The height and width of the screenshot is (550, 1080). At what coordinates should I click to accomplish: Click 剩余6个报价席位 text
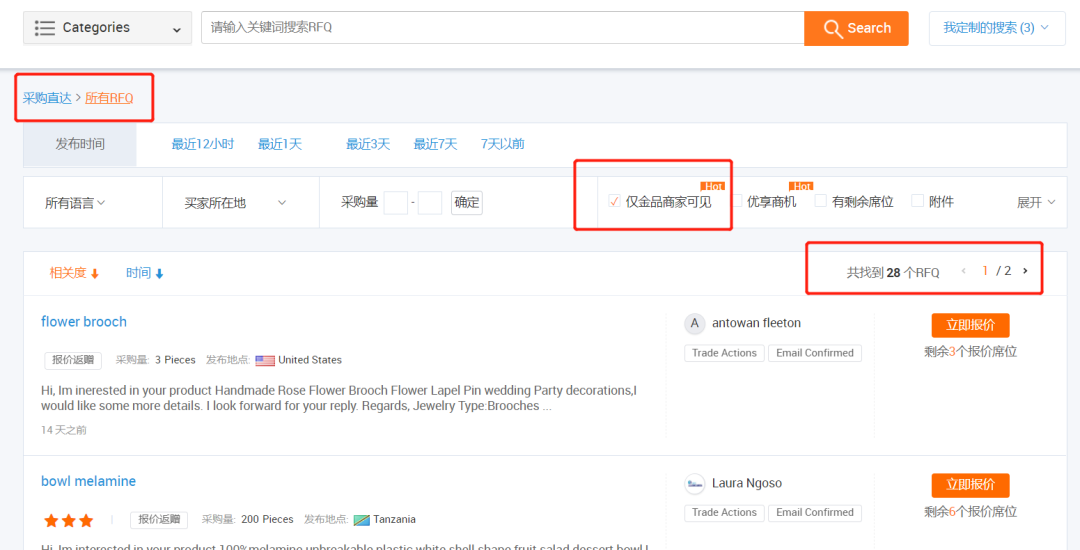click(970, 511)
